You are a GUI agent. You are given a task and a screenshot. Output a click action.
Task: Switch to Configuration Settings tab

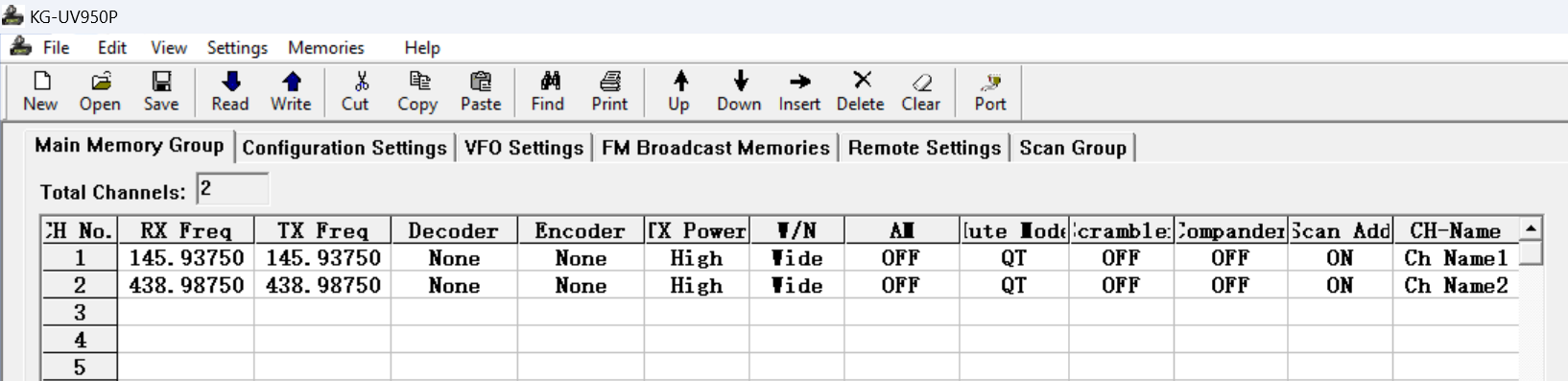(x=344, y=148)
